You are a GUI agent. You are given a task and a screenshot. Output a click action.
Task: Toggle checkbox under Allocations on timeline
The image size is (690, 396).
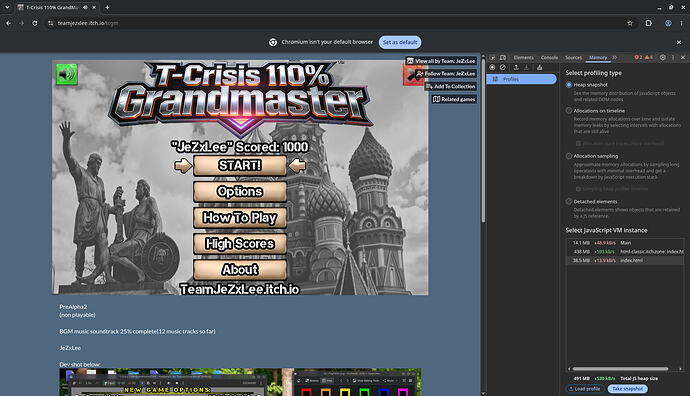click(x=578, y=143)
